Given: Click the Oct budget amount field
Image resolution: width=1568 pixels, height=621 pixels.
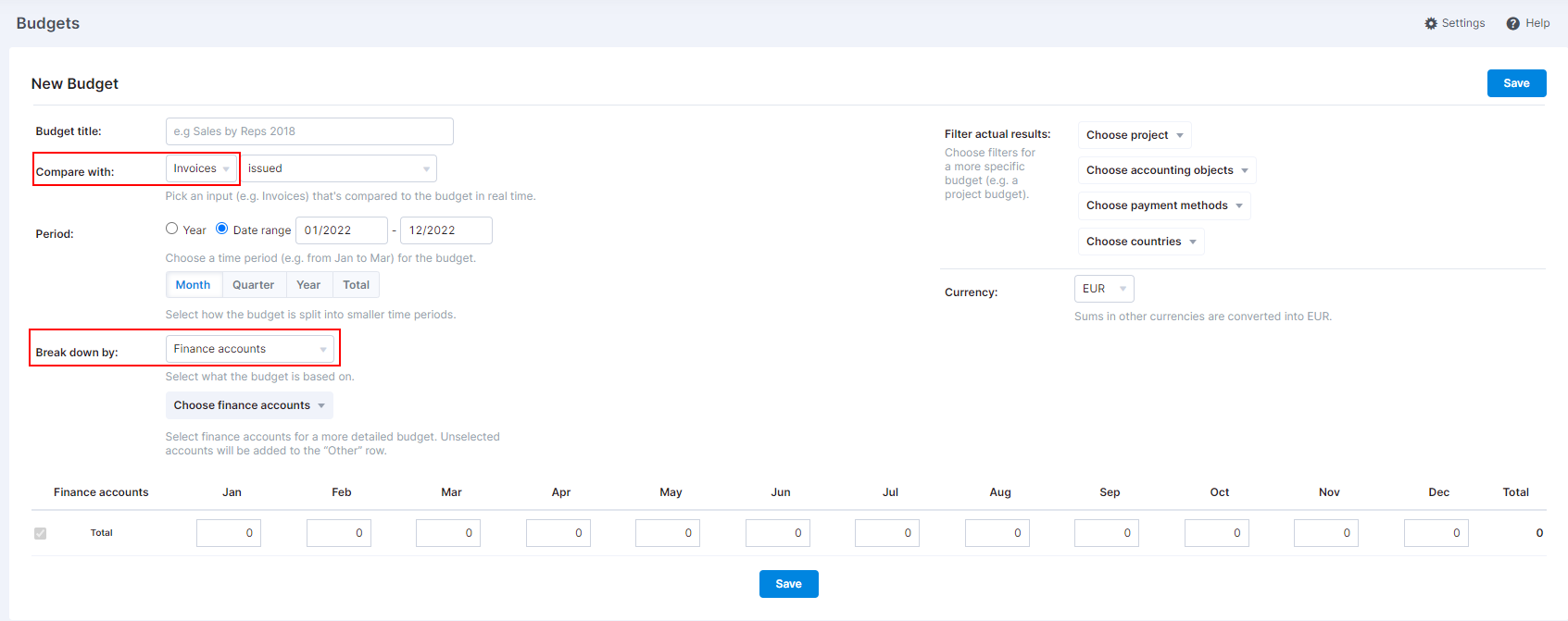Looking at the screenshot, I should click(x=1217, y=533).
